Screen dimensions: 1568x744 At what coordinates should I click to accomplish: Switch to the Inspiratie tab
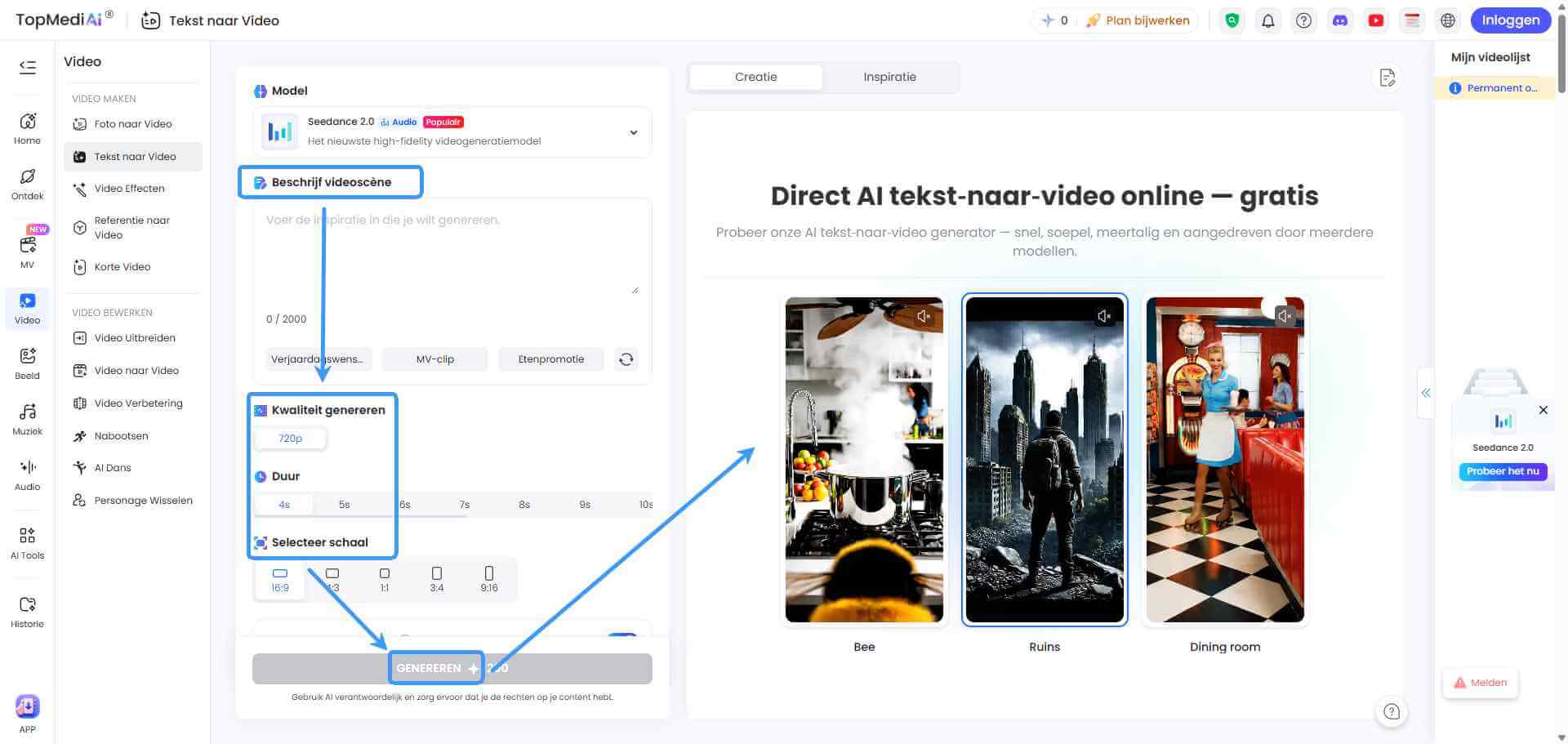coord(889,77)
